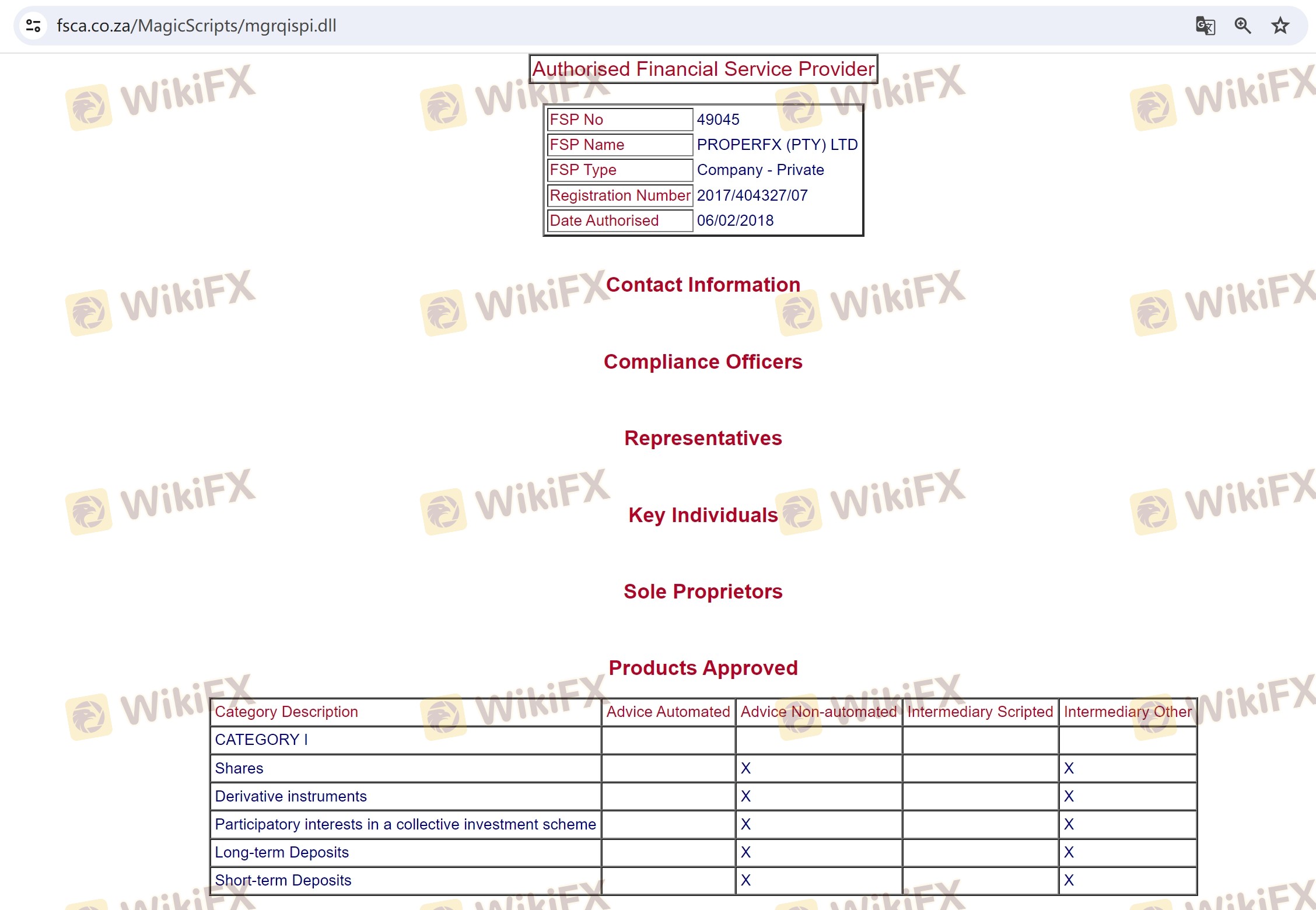Click the Shares row Advice Non-automated X
Image resolution: width=1316 pixels, height=910 pixels.
click(745, 768)
